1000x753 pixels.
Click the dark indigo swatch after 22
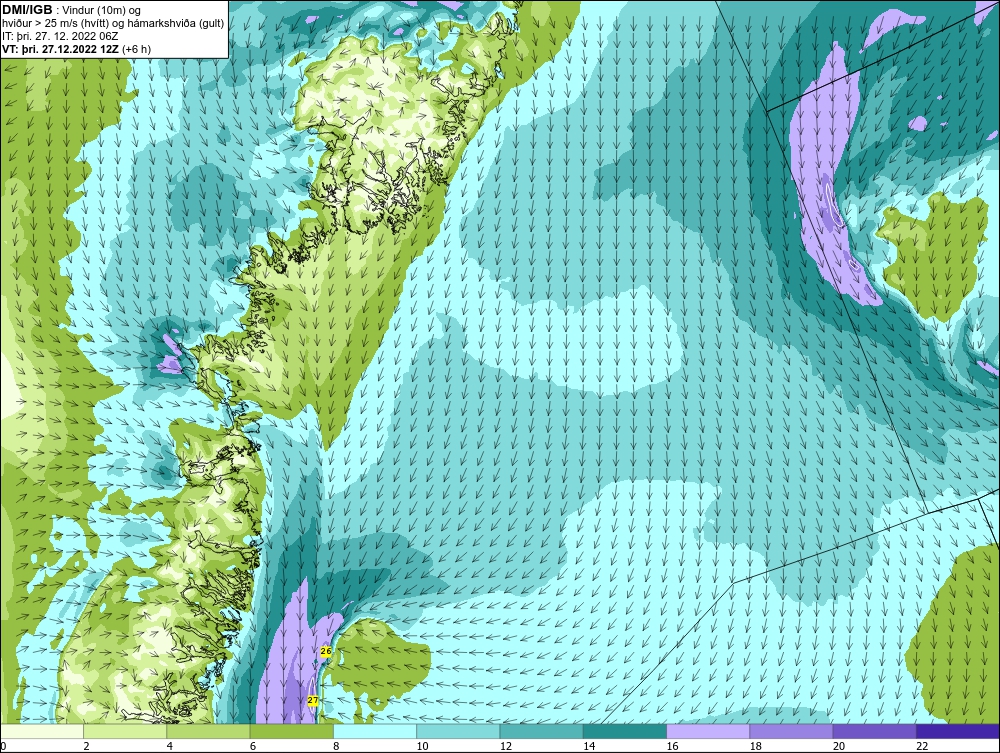[958, 731]
